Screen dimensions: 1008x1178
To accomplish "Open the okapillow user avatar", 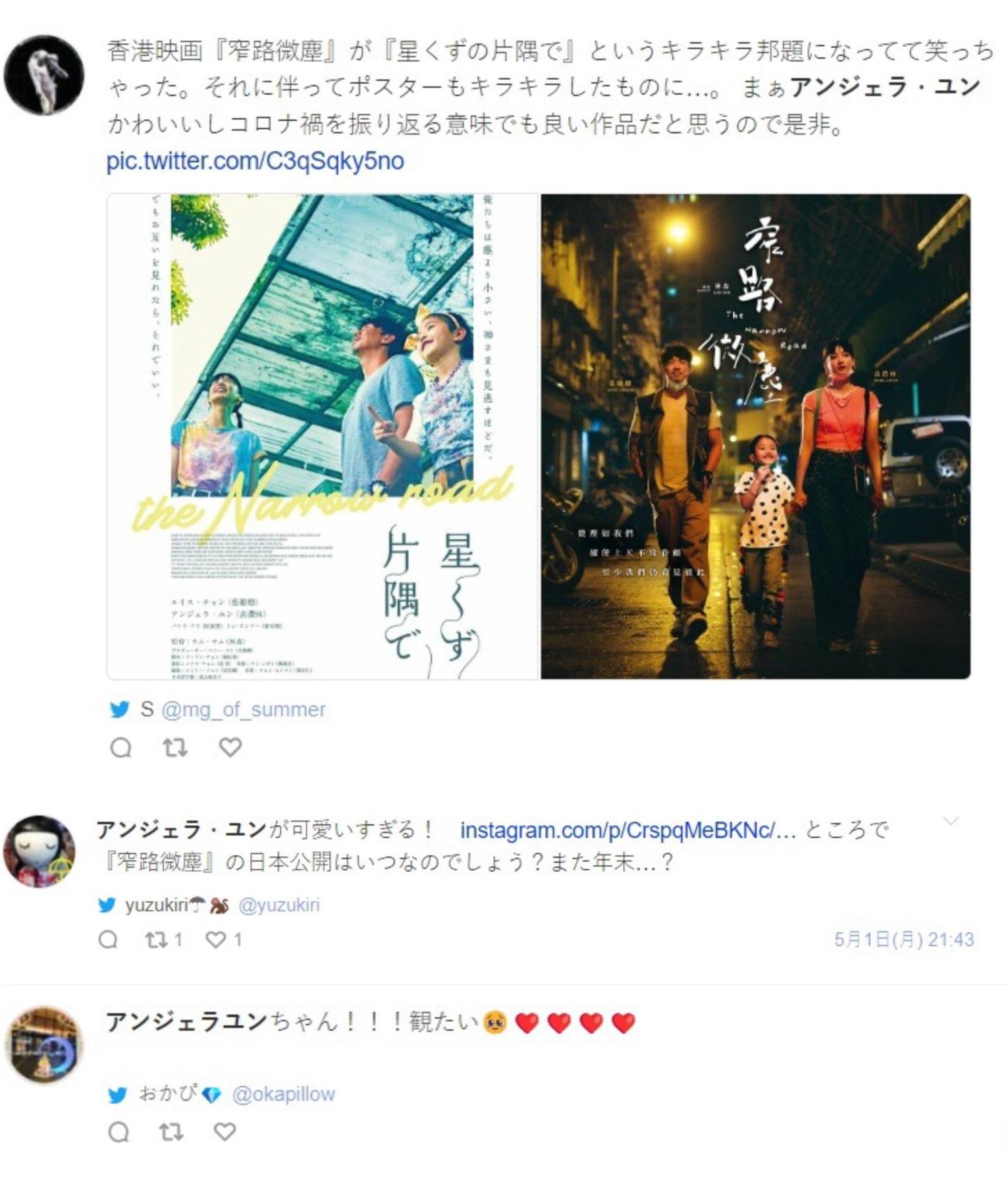I will (44, 1045).
